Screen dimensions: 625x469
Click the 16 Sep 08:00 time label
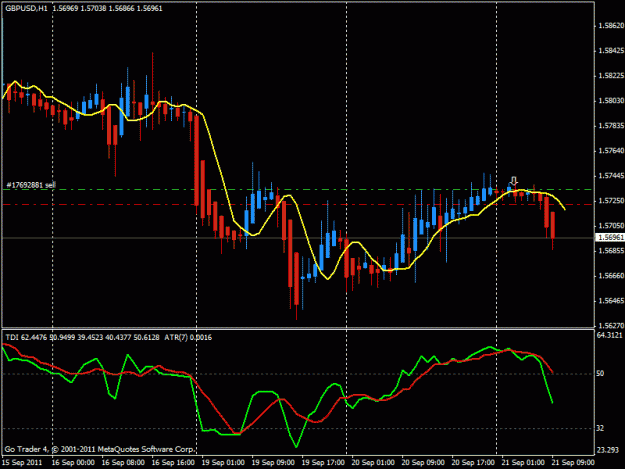[123, 463]
